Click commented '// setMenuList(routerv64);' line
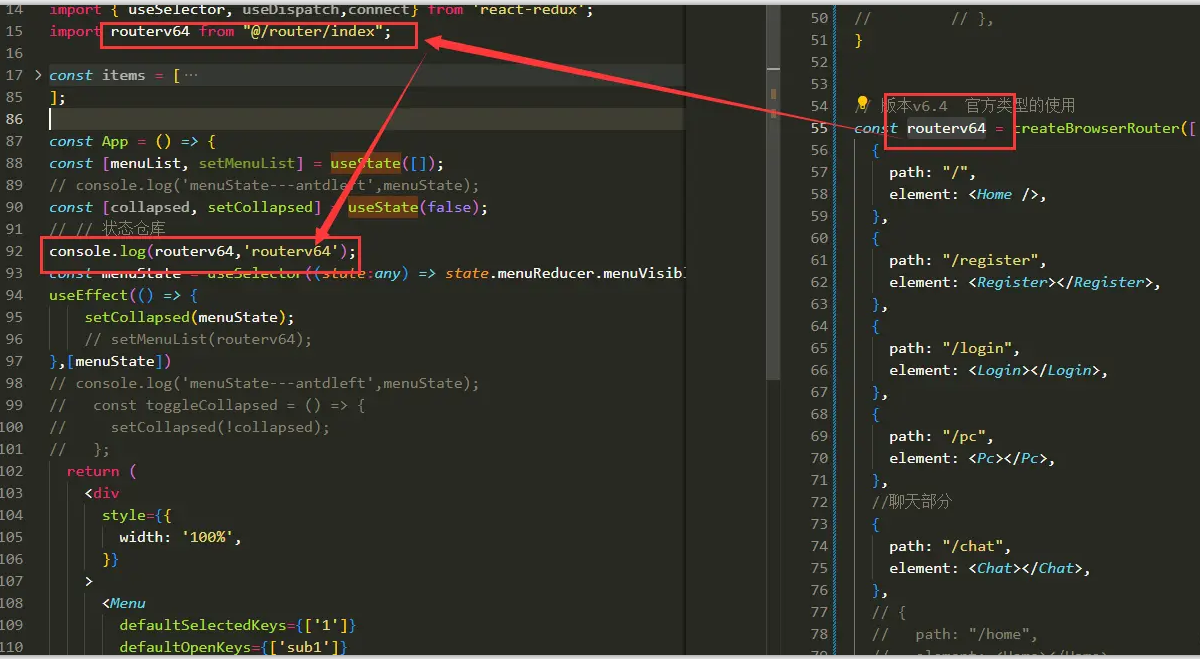The height and width of the screenshot is (659, 1200). [x=198, y=339]
